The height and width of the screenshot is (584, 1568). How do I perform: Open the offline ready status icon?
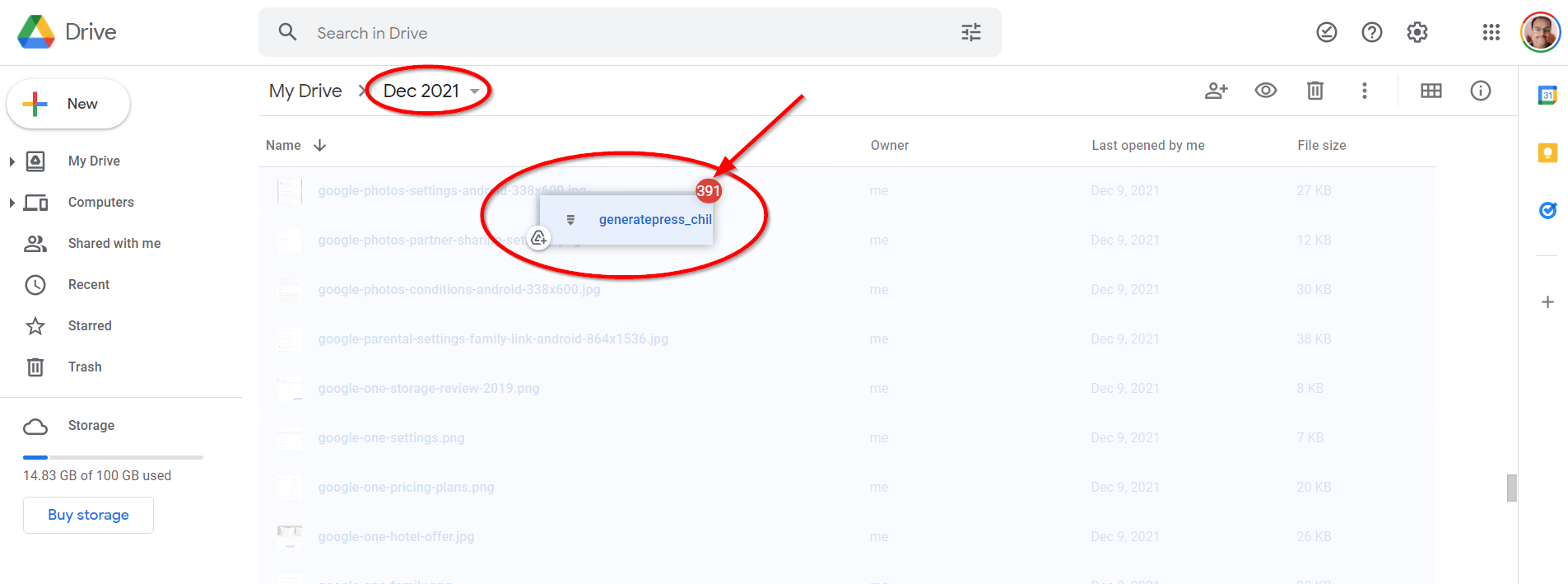(x=1327, y=32)
